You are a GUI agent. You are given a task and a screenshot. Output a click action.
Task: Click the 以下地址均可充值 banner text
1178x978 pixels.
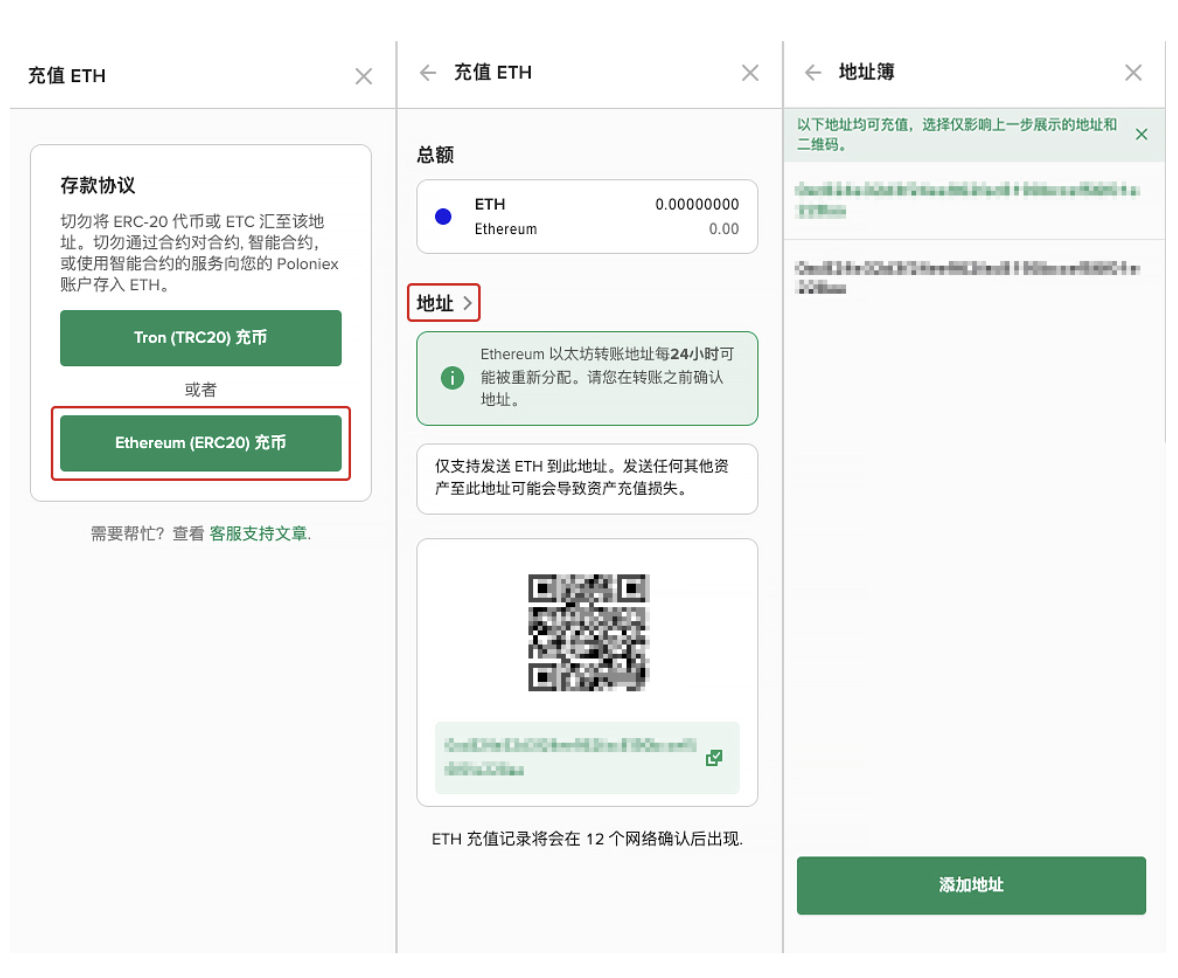pyautogui.click(x=956, y=134)
